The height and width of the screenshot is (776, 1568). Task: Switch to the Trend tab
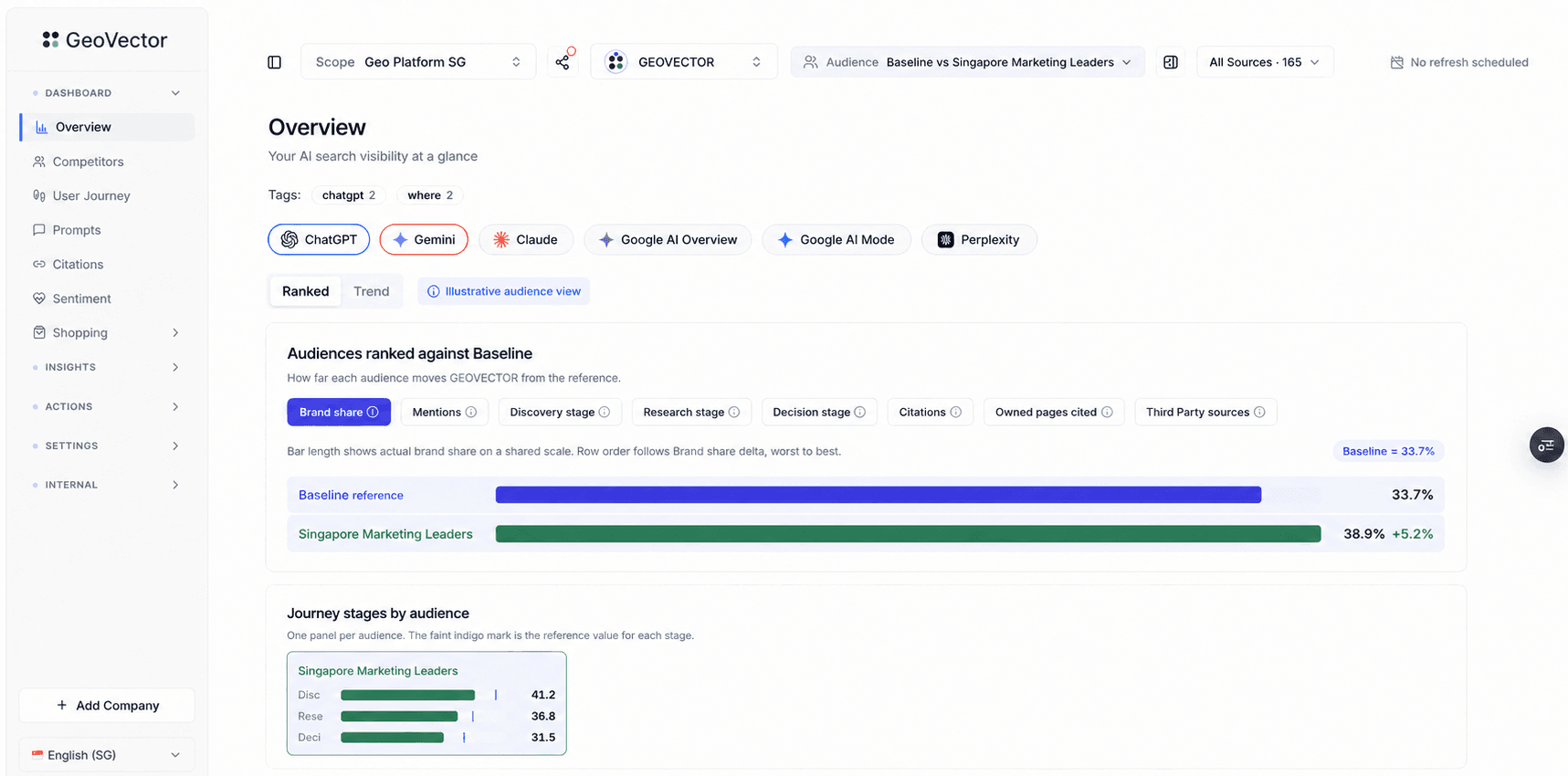pos(372,291)
